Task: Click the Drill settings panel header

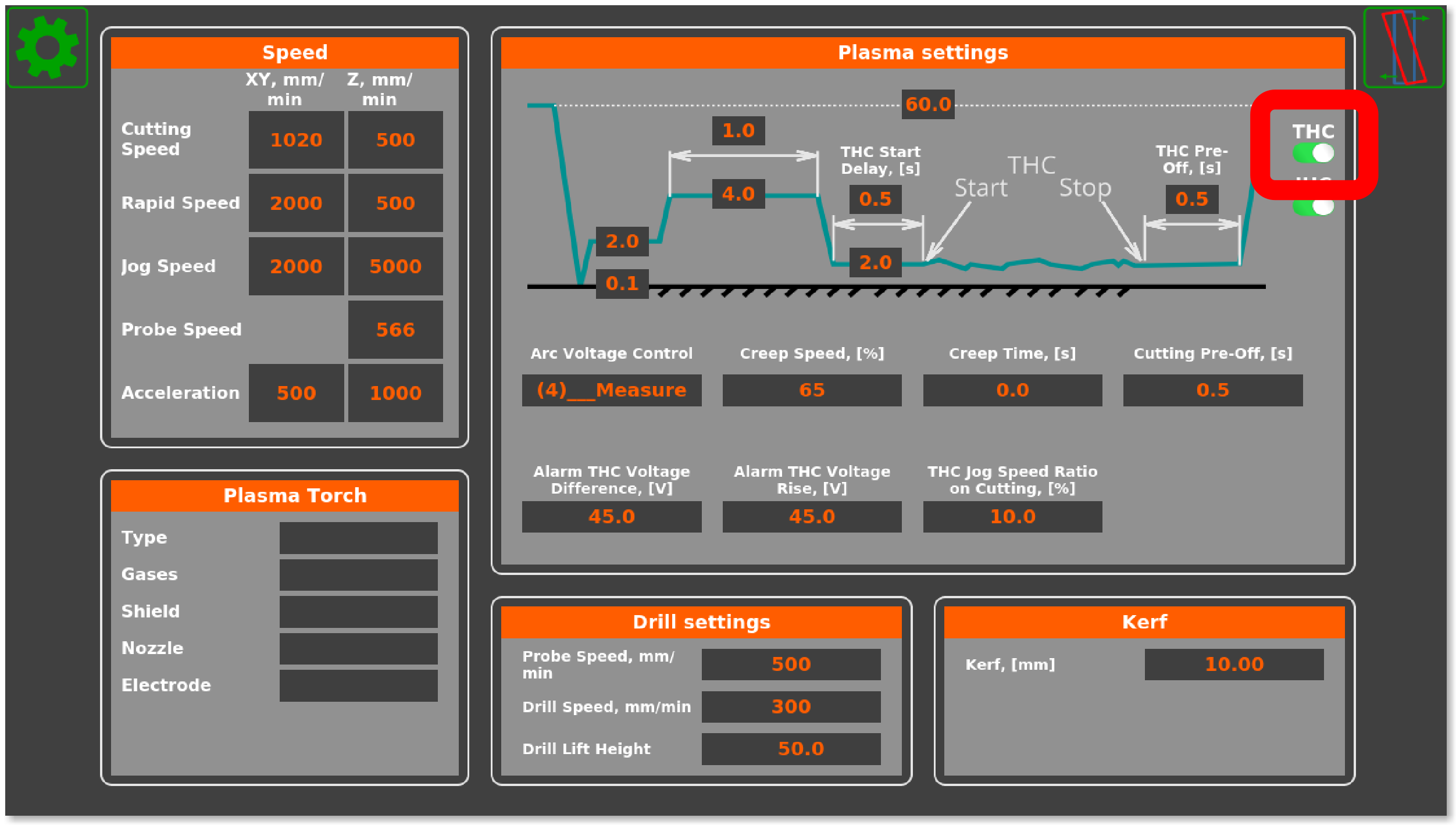Action: (701, 622)
